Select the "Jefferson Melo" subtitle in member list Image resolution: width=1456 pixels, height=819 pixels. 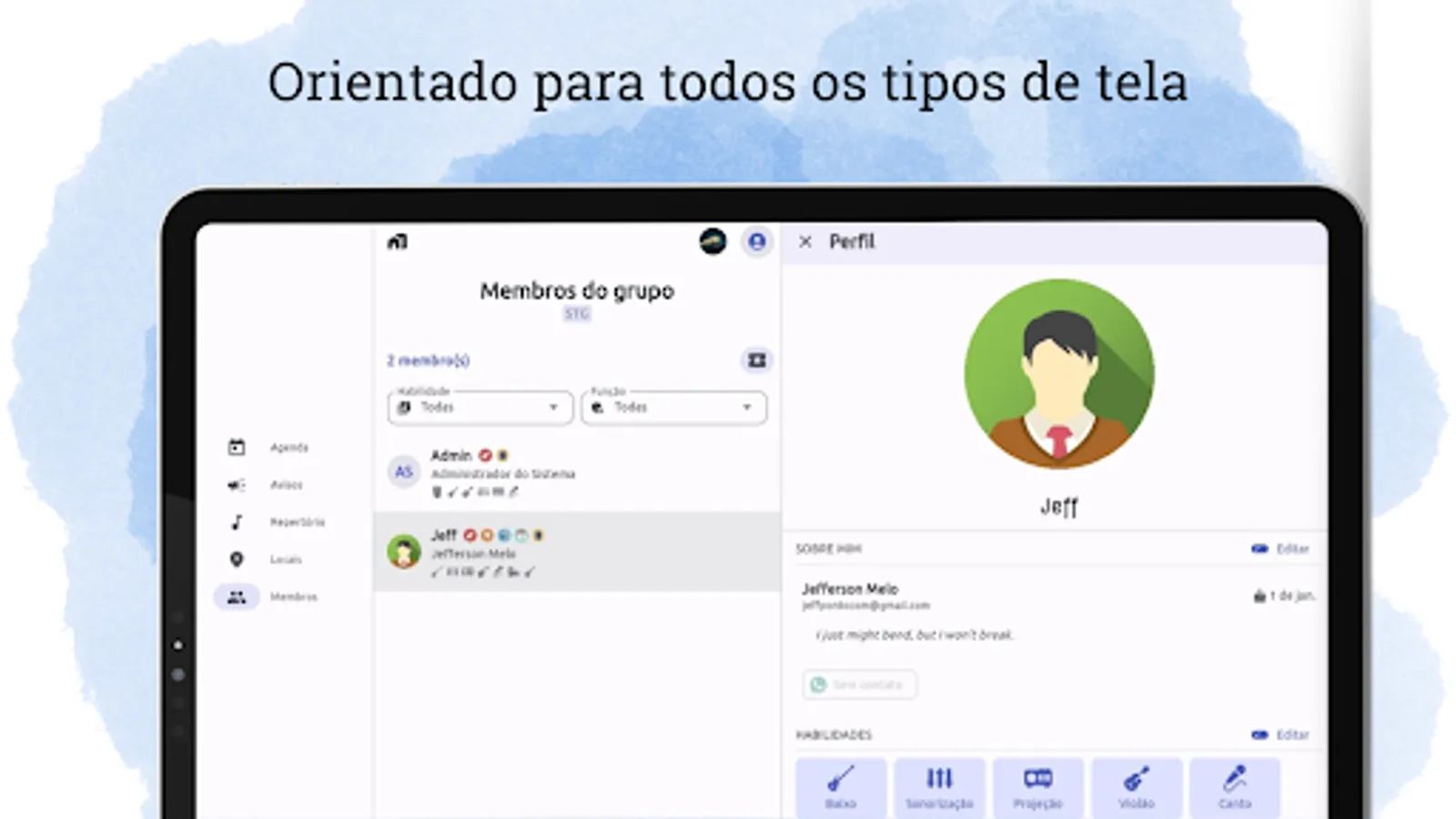(x=473, y=553)
